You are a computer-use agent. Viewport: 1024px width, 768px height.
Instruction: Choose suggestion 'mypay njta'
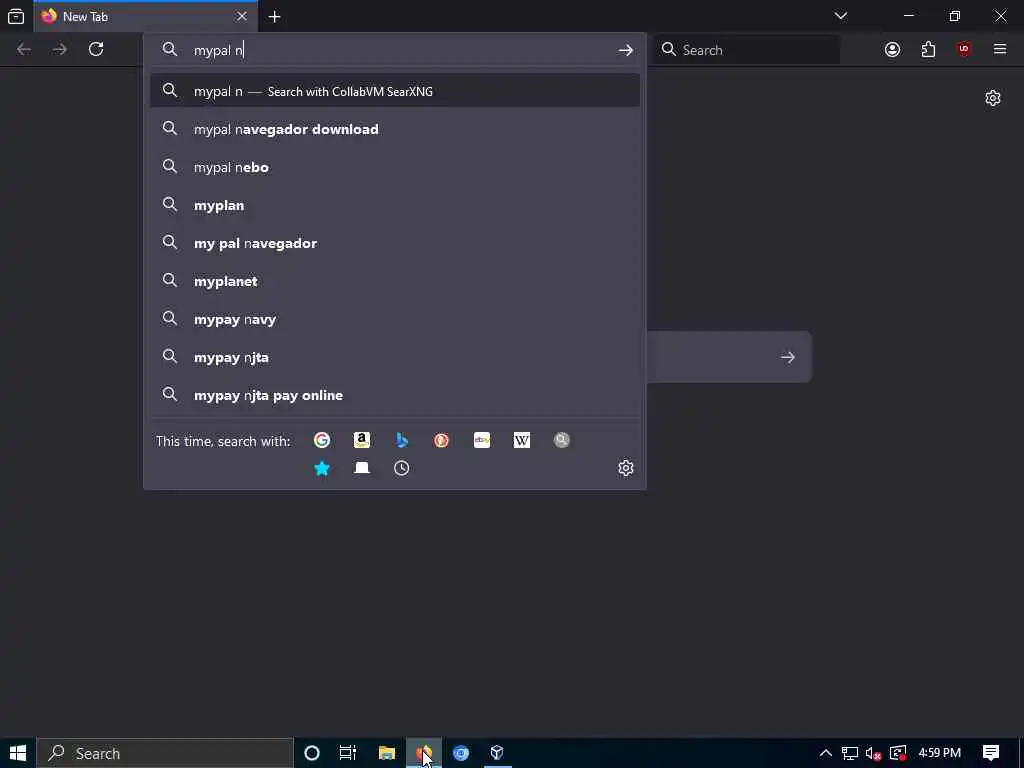click(394, 357)
